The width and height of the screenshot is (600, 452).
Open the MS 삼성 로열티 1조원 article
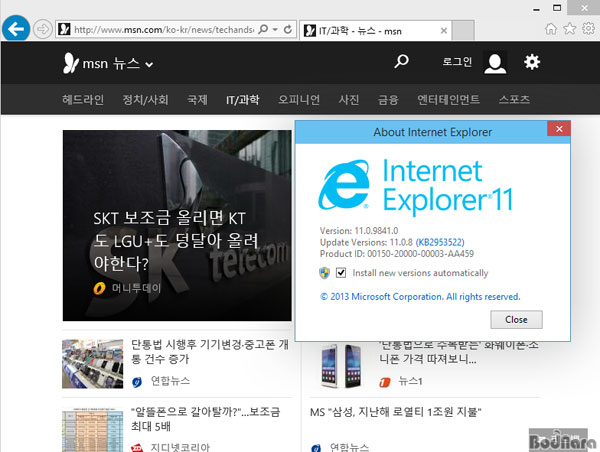point(395,412)
